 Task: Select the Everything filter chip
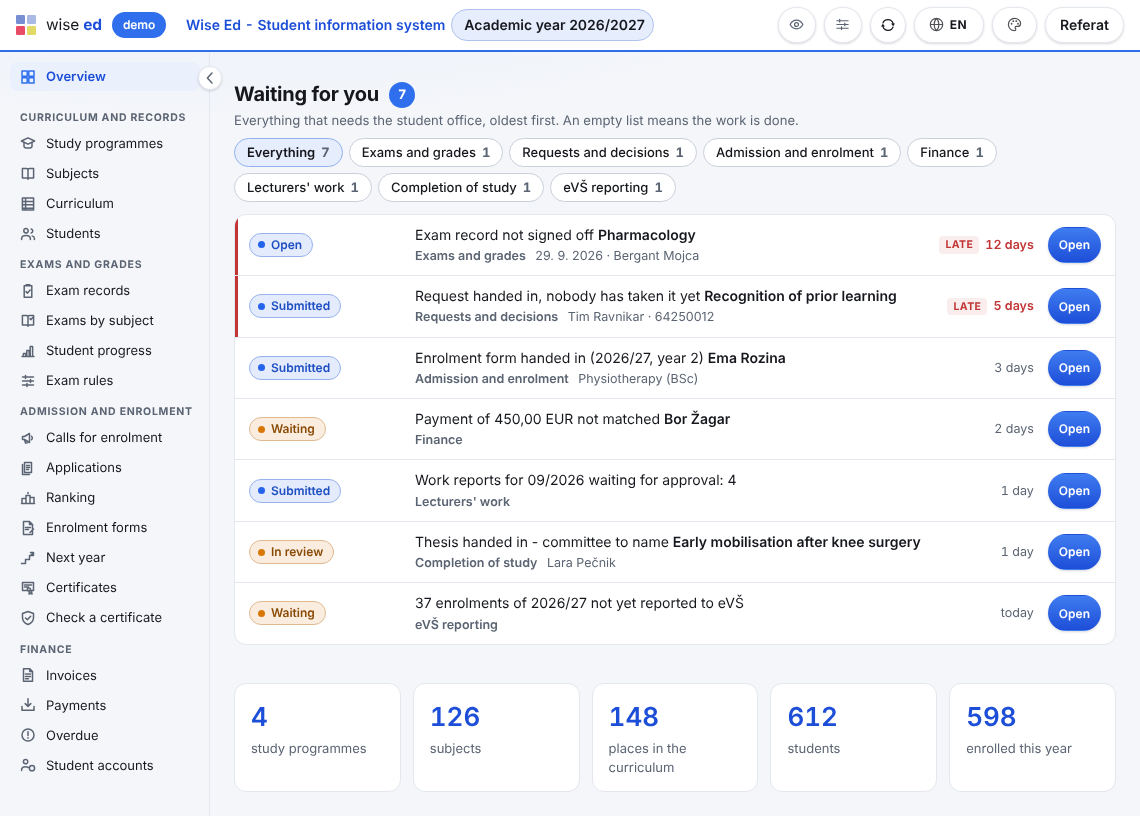point(288,153)
